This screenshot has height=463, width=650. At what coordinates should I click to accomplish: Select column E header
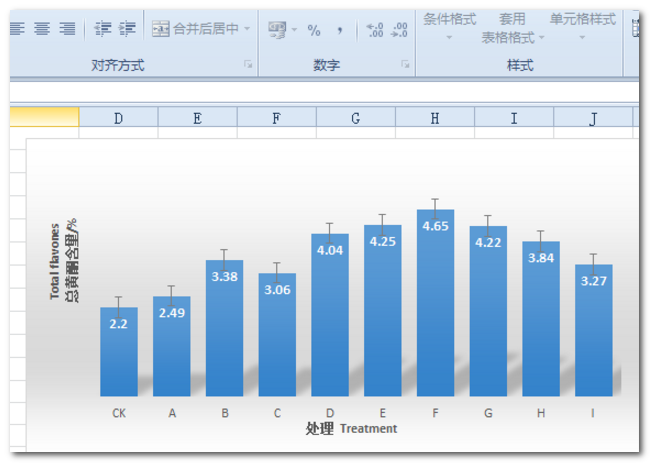(x=198, y=118)
